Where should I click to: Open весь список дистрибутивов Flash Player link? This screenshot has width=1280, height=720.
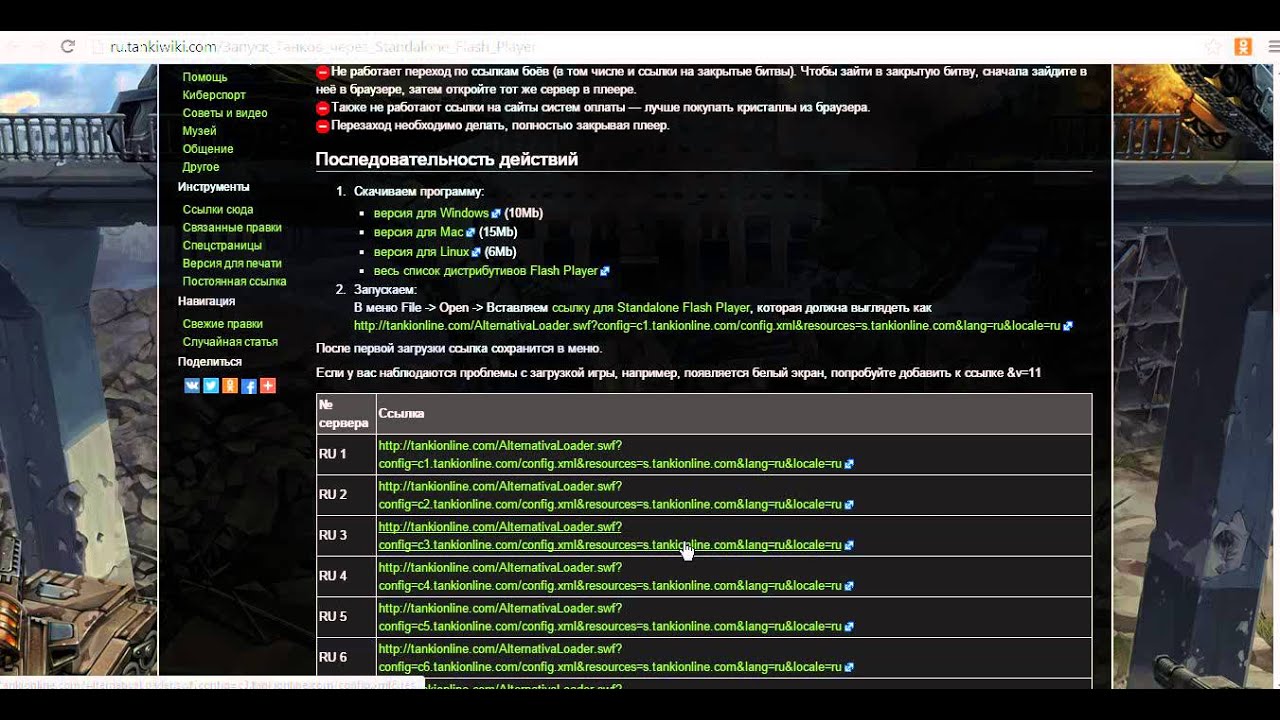[486, 270]
